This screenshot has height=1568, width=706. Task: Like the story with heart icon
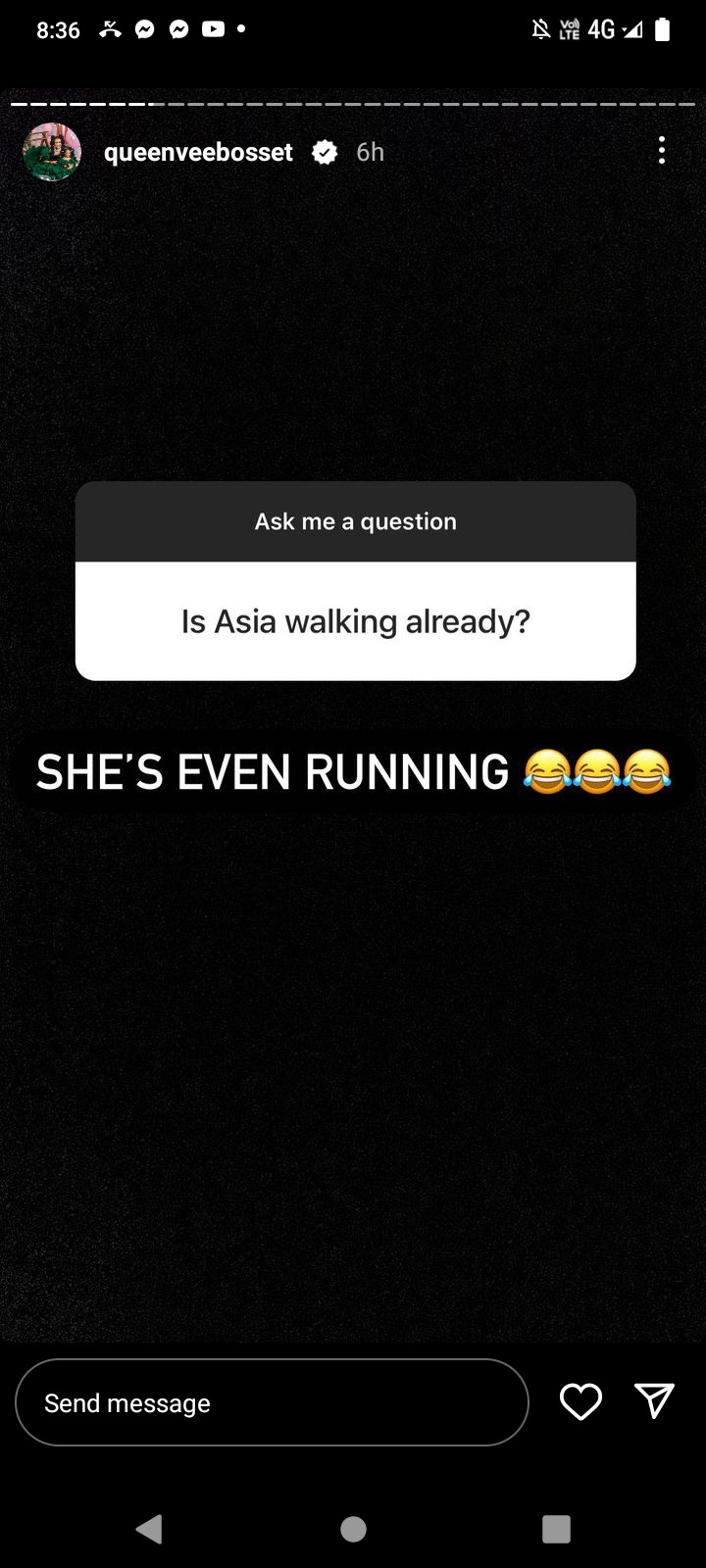click(580, 1401)
